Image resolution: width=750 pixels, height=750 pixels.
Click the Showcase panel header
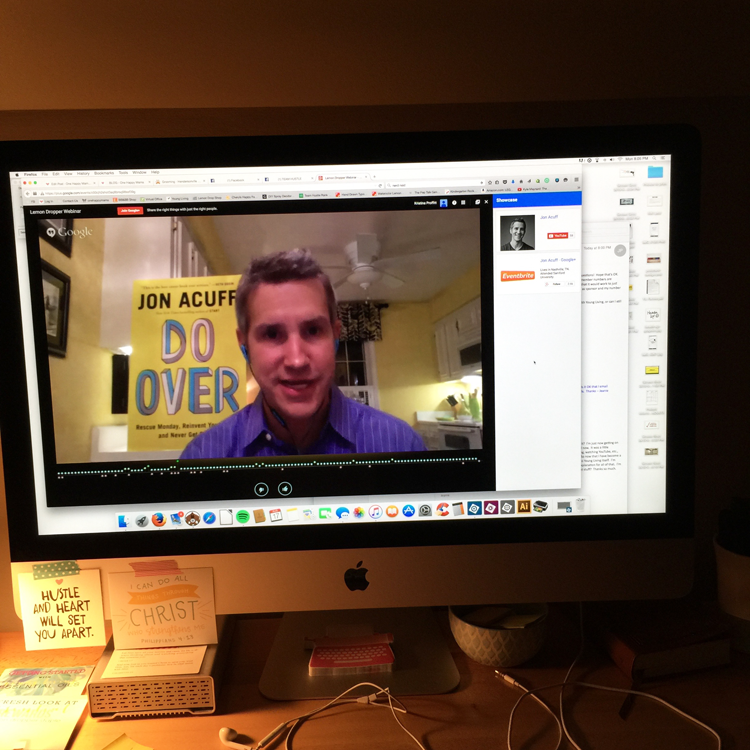pyautogui.click(x=537, y=200)
